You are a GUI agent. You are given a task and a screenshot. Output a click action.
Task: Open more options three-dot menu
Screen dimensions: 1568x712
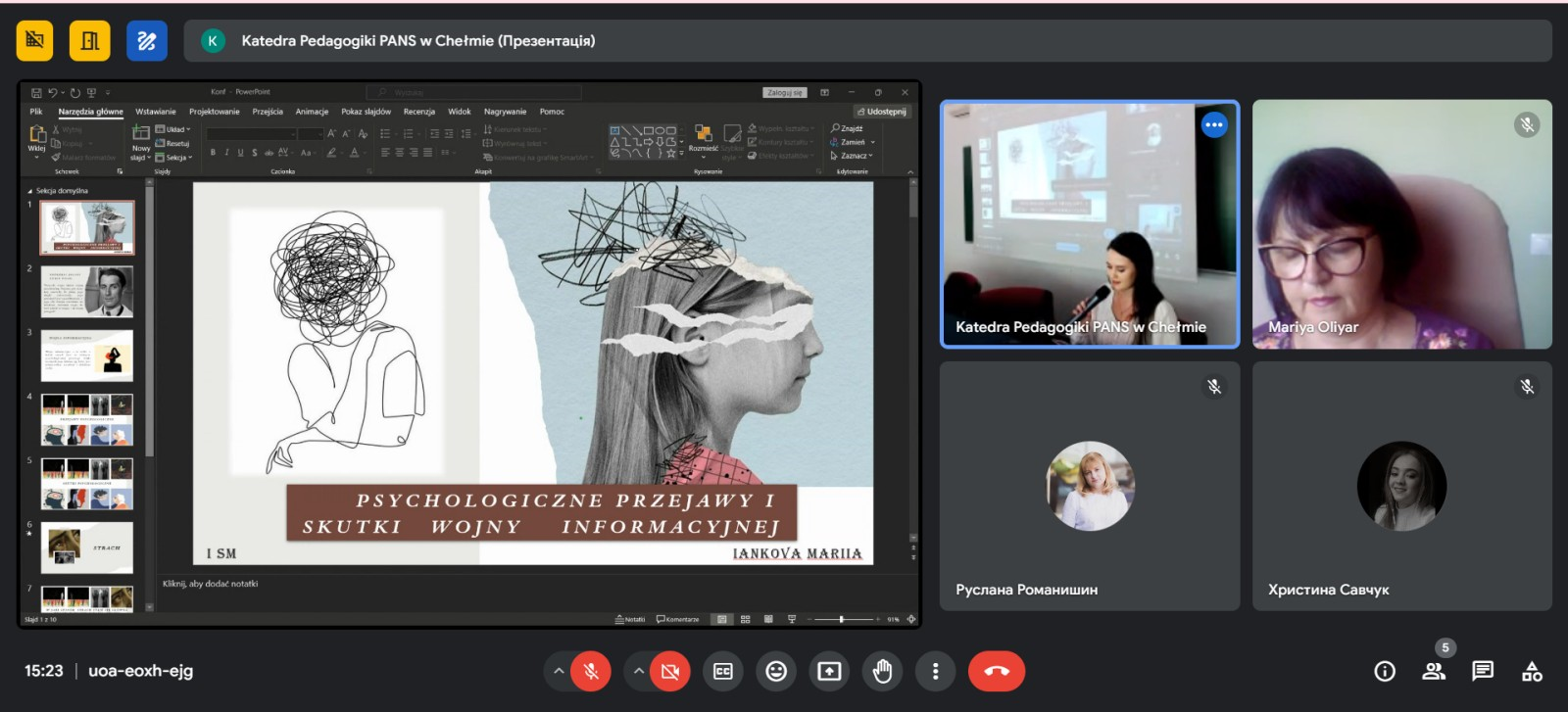click(935, 671)
